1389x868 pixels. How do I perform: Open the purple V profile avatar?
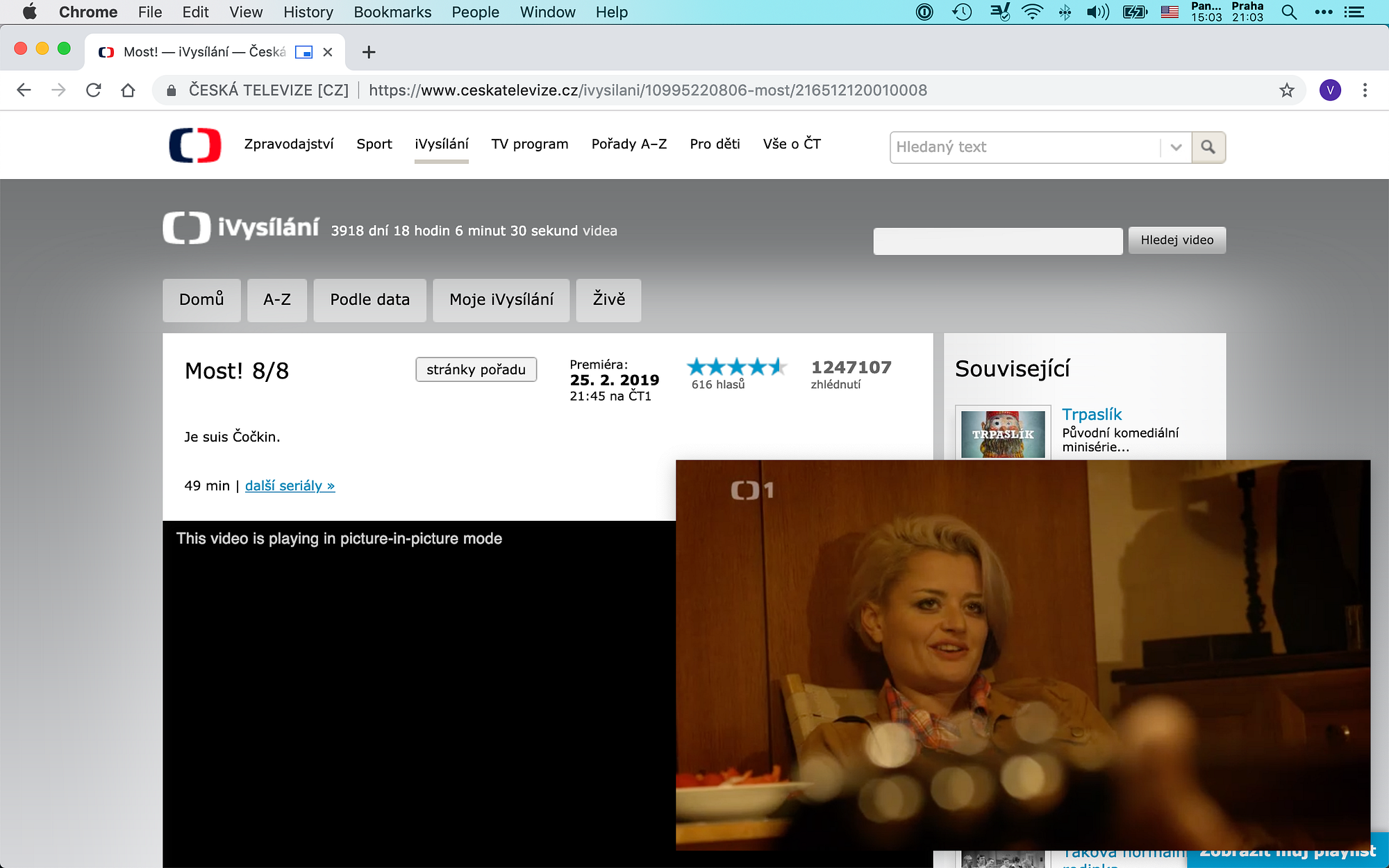tap(1330, 90)
